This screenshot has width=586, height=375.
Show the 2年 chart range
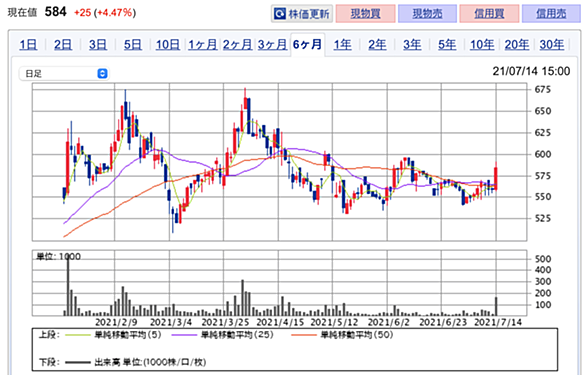(x=377, y=45)
